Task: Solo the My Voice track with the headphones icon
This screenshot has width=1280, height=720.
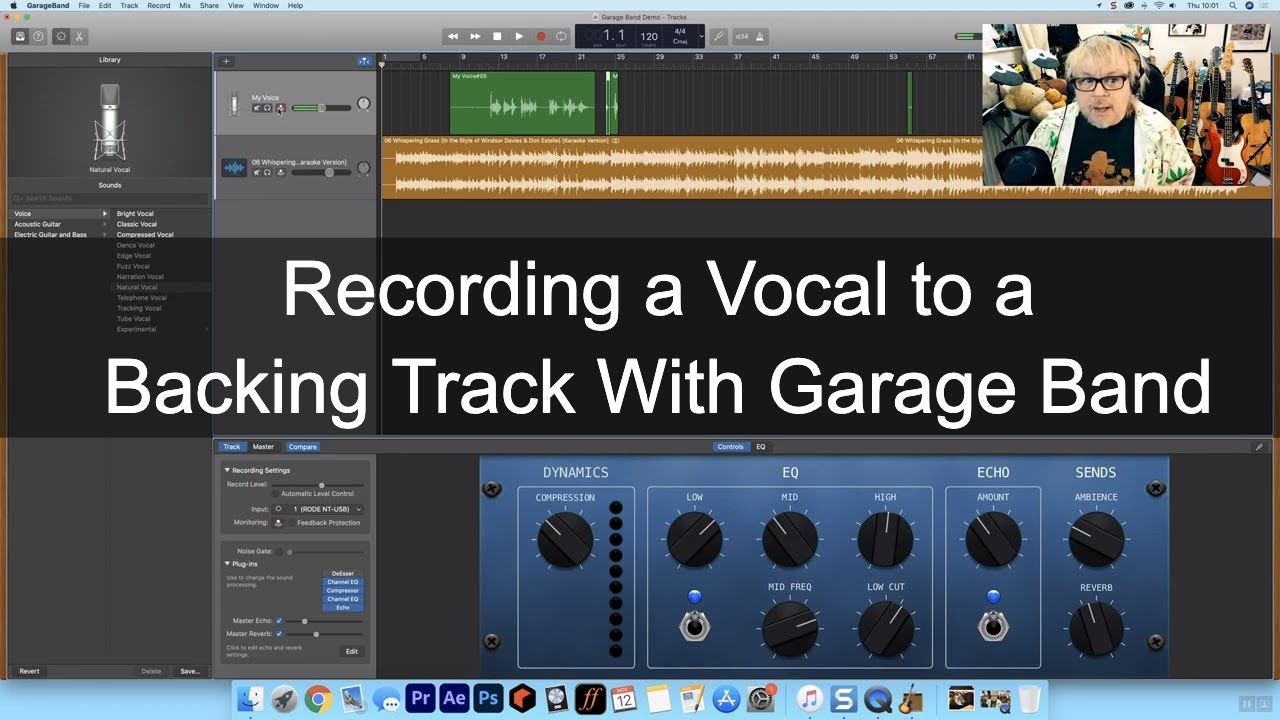Action: coord(267,107)
